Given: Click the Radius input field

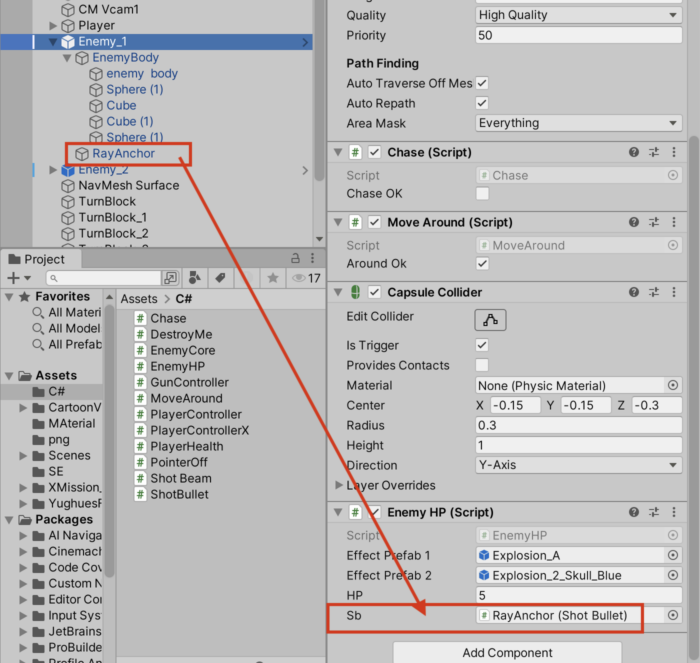Looking at the screenshot, I should pyautogui.click(x=578, y=425).
